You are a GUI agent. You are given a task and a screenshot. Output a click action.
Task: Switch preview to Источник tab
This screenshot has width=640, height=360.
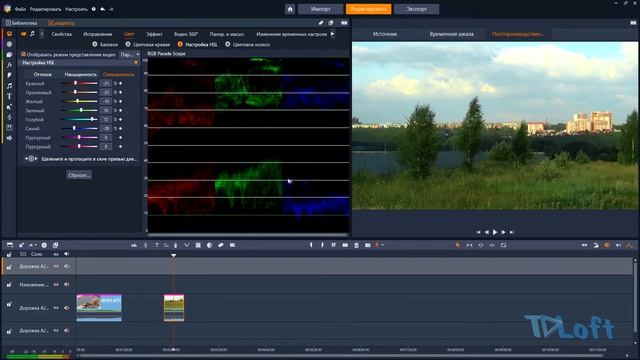point(384,34)
